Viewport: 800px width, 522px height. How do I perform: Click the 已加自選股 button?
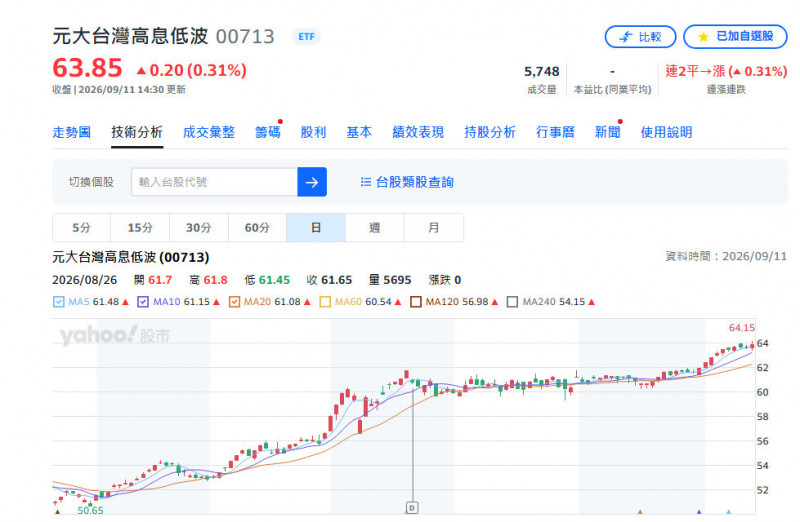coord(735,37)
